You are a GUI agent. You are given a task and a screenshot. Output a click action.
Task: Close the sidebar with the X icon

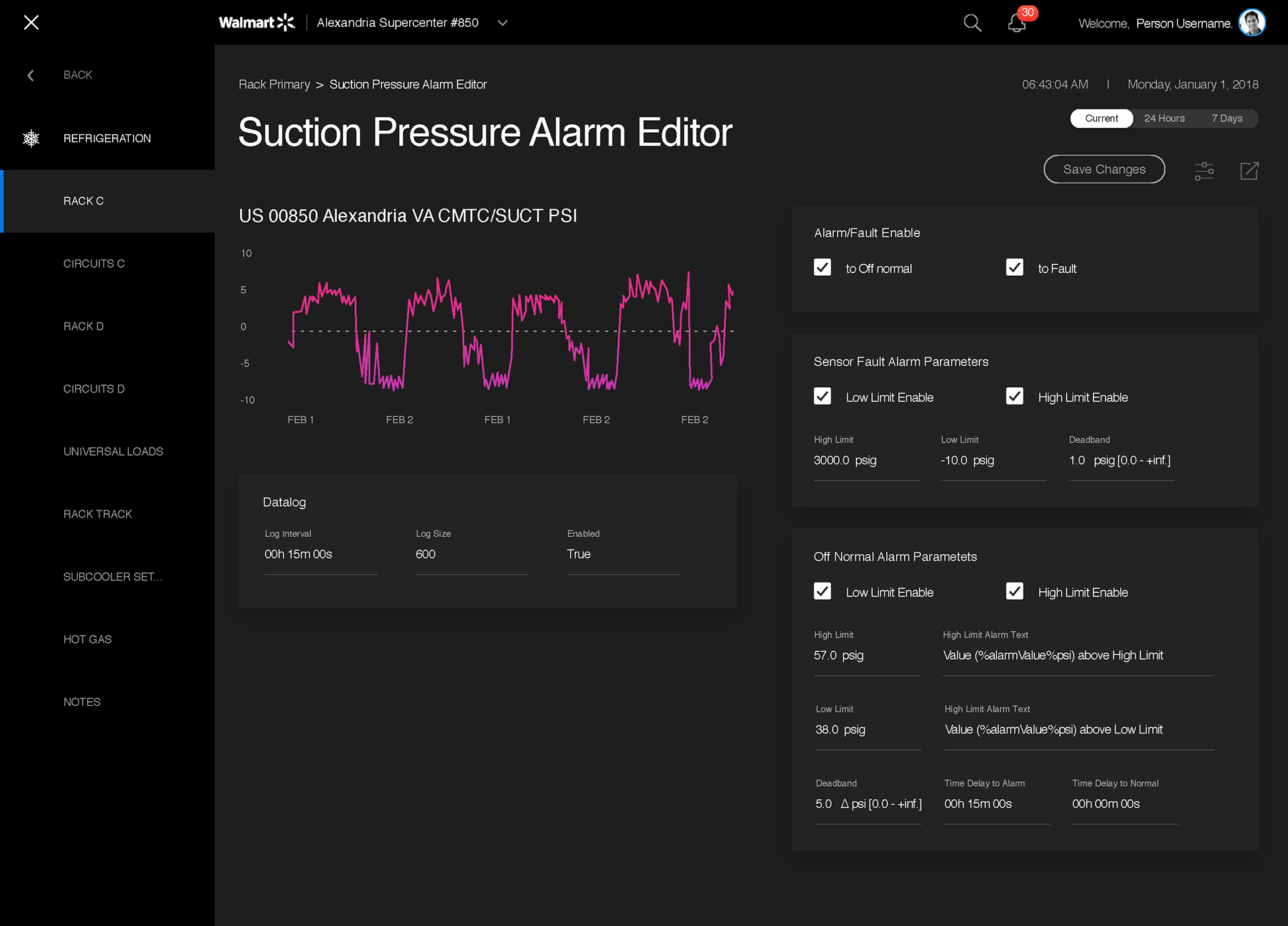[x=31, y=22]
